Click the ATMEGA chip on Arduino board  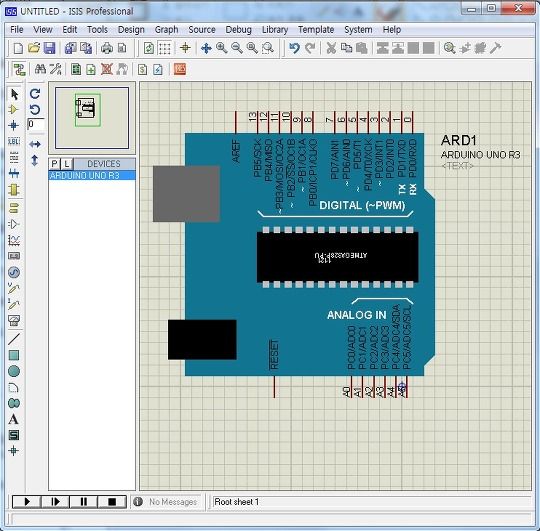click(x=338, y=257)
